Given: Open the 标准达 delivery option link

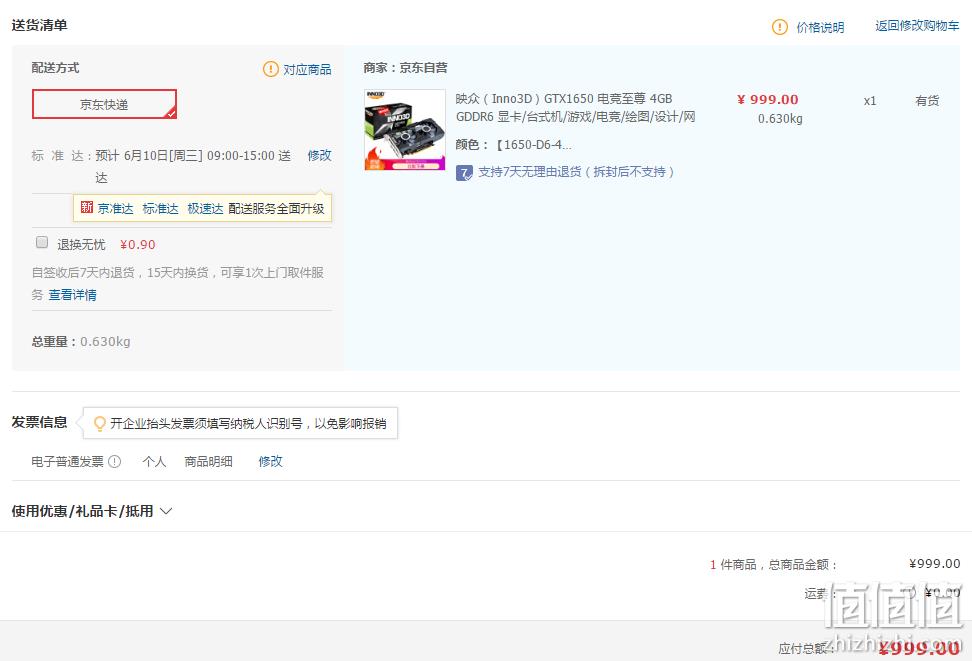Looking at the screenshot, I should click(x=160, y=208).
